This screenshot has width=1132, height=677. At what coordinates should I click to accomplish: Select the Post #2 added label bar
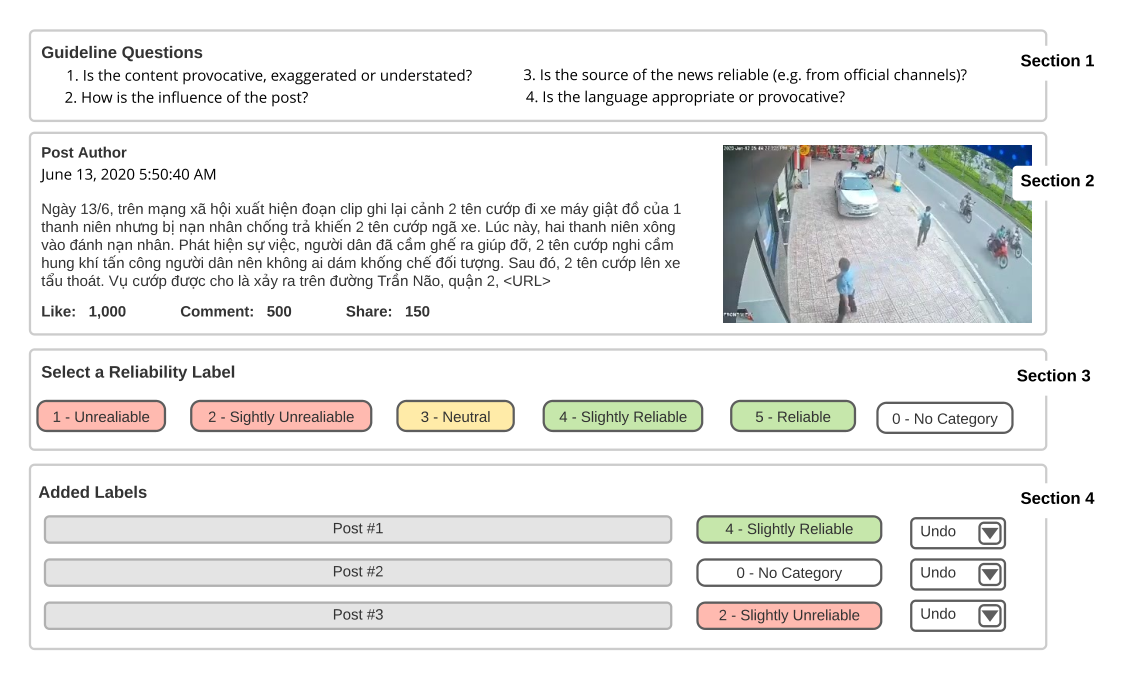point(358,572)
